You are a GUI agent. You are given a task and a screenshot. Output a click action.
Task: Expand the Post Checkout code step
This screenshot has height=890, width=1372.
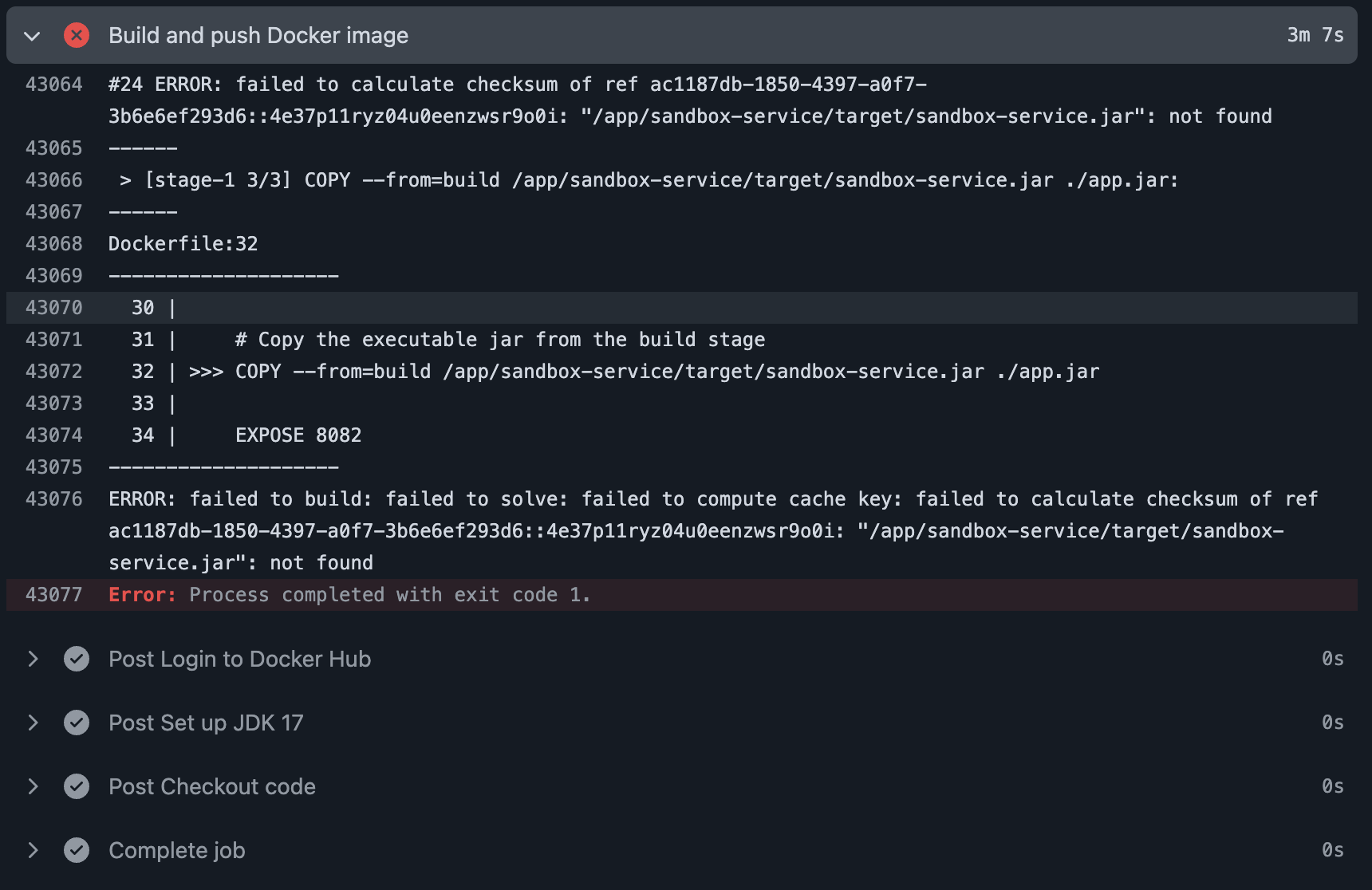pyautogui.click(x=33, y=786)
